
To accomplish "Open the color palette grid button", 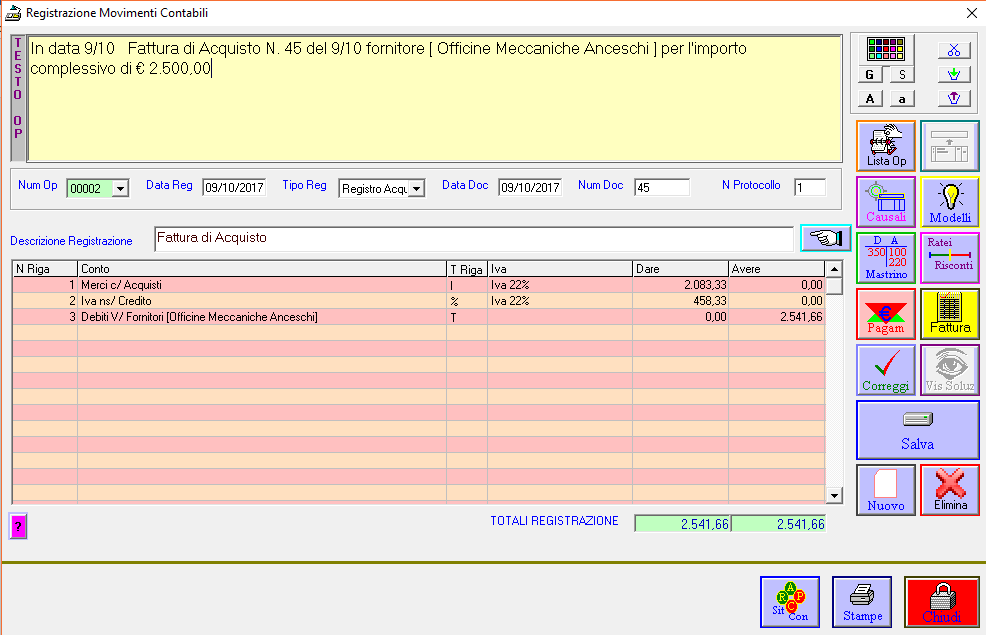I will (885, 49).
